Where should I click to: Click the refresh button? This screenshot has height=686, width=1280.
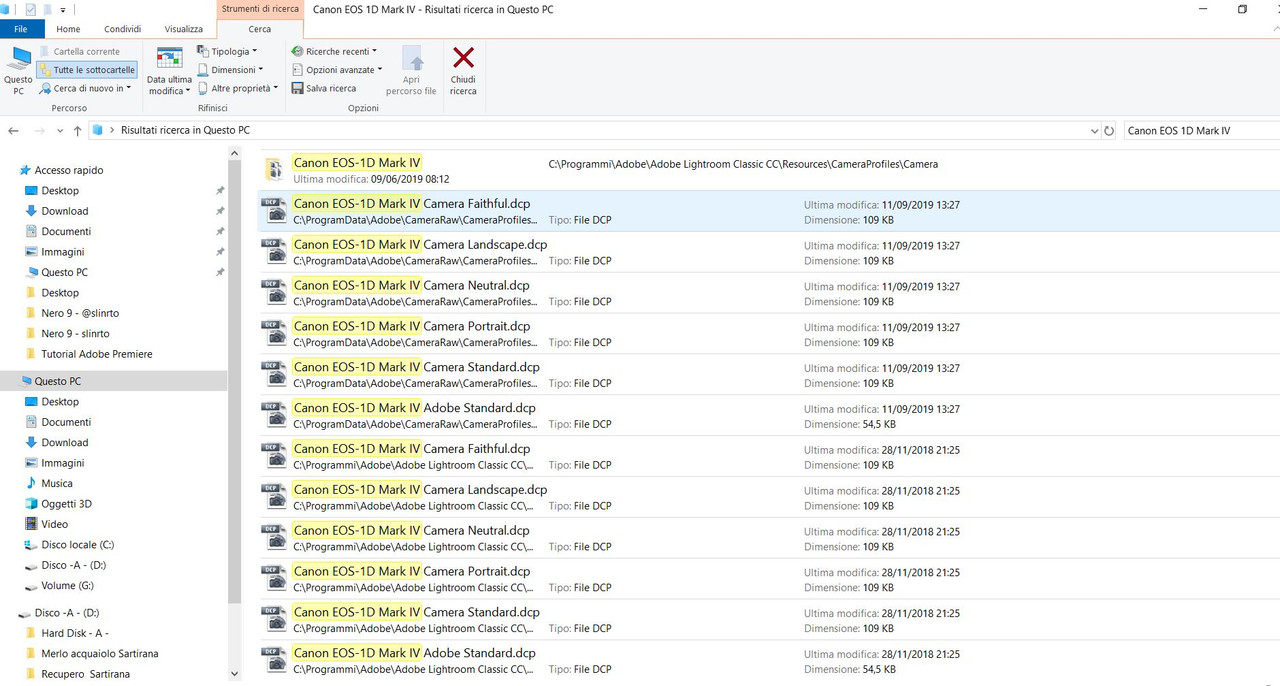point(1109,131)
